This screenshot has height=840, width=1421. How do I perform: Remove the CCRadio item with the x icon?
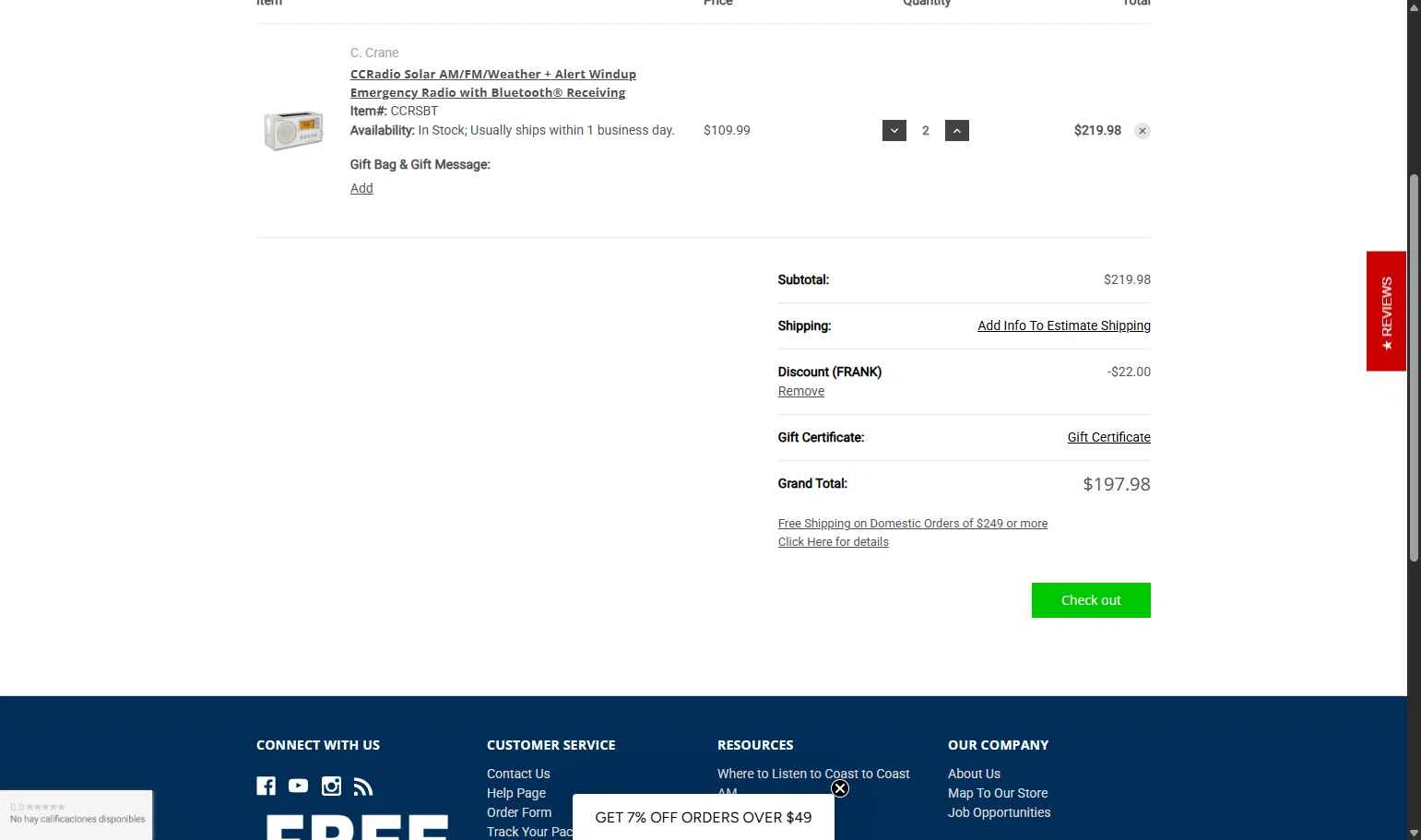pyautogui.click(x=1143, y=131)
